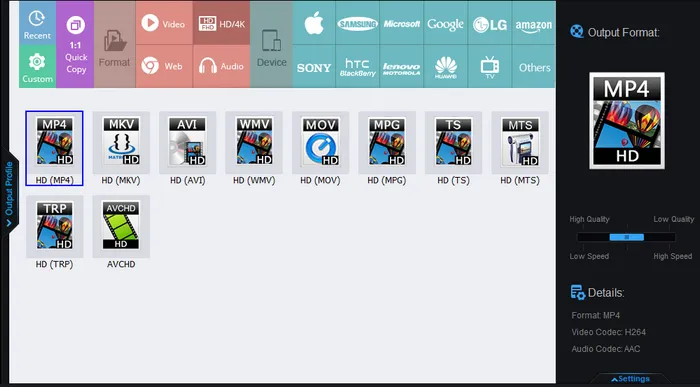
Task: Choose the Sony device brand
Action: pyautogui.click(x=314, y=66)
